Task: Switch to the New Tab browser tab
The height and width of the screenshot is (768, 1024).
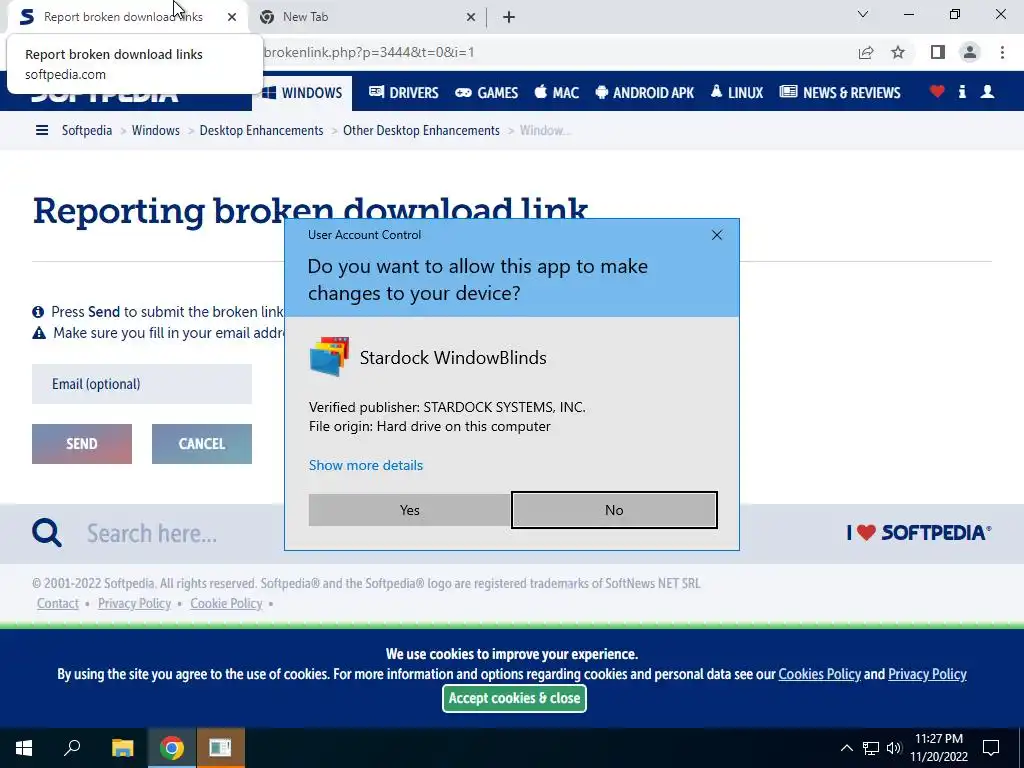Action: tap(369, 17)
